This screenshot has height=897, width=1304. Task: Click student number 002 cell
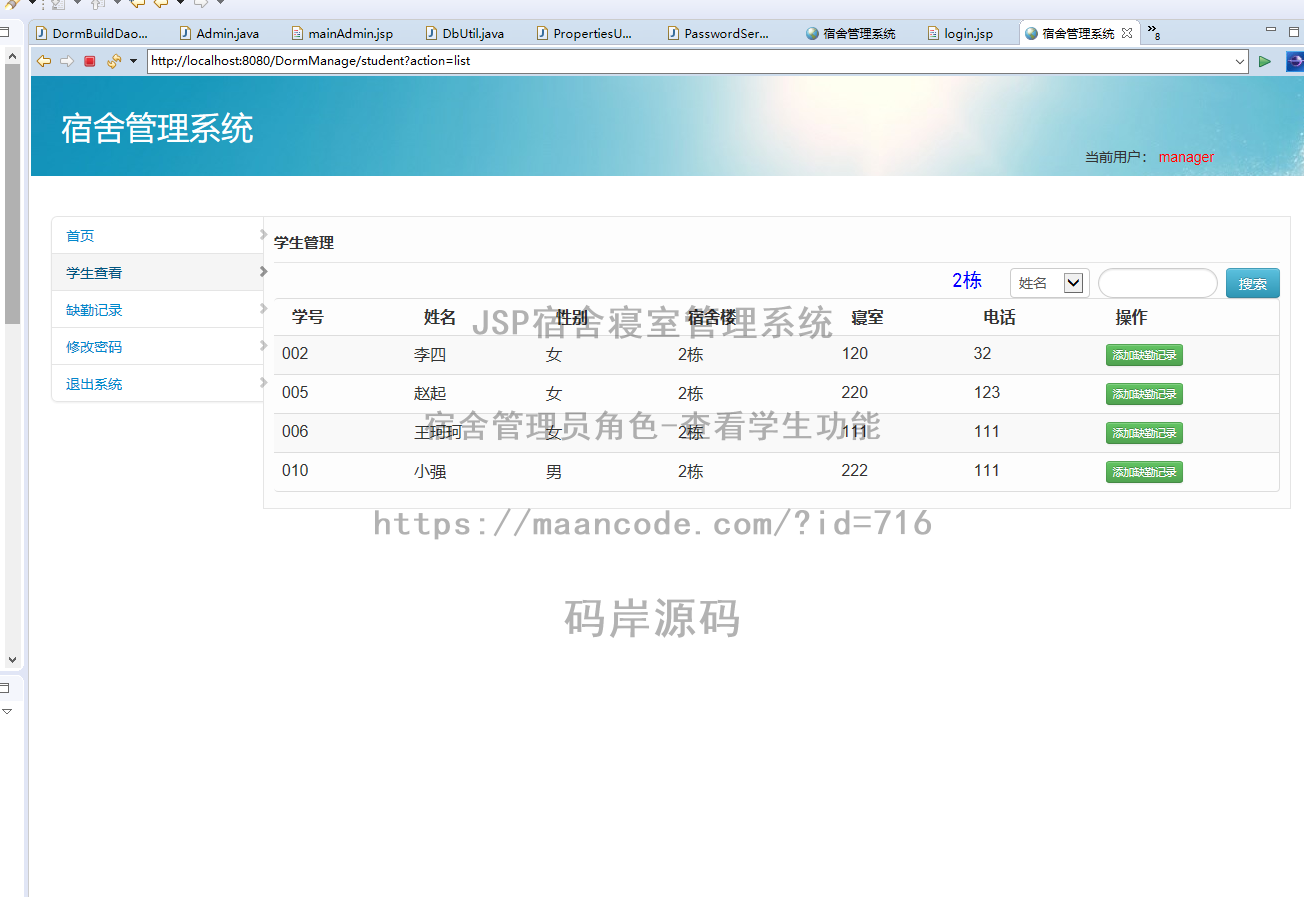tap(295, 354)
